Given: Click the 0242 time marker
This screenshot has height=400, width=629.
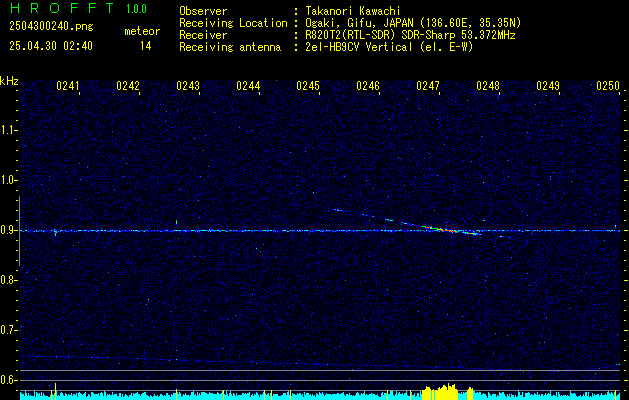Looking at the screenshot, I should (x=128, y=86).
